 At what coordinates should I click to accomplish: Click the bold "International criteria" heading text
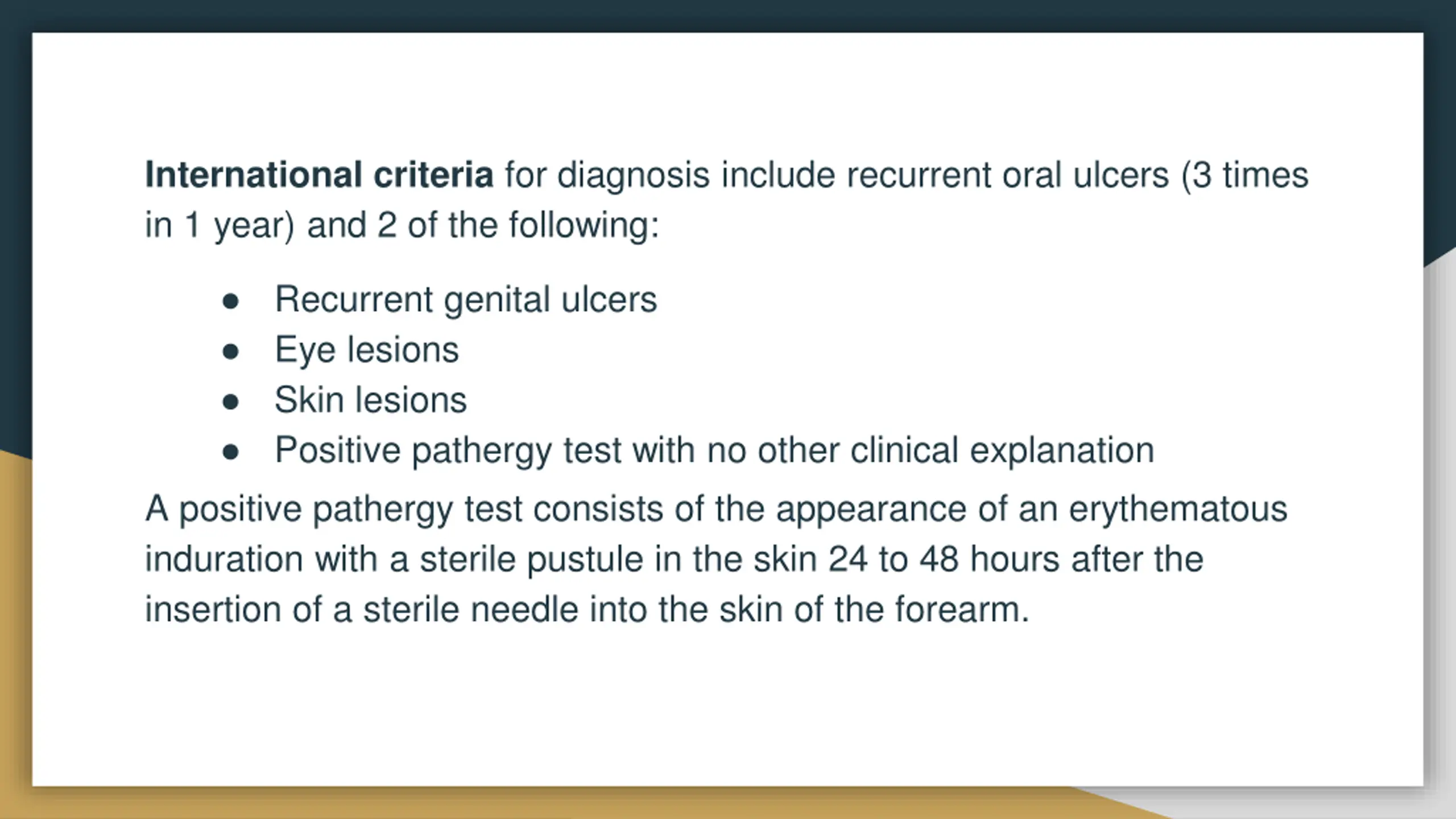(319, 175)
